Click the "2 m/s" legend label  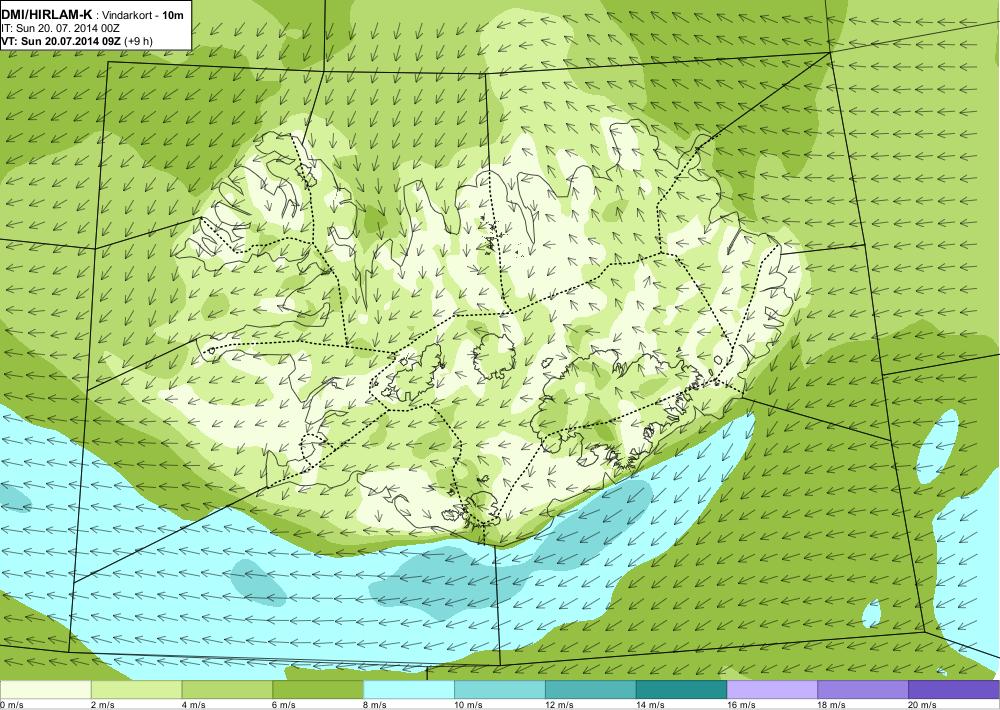coord(103,705)
